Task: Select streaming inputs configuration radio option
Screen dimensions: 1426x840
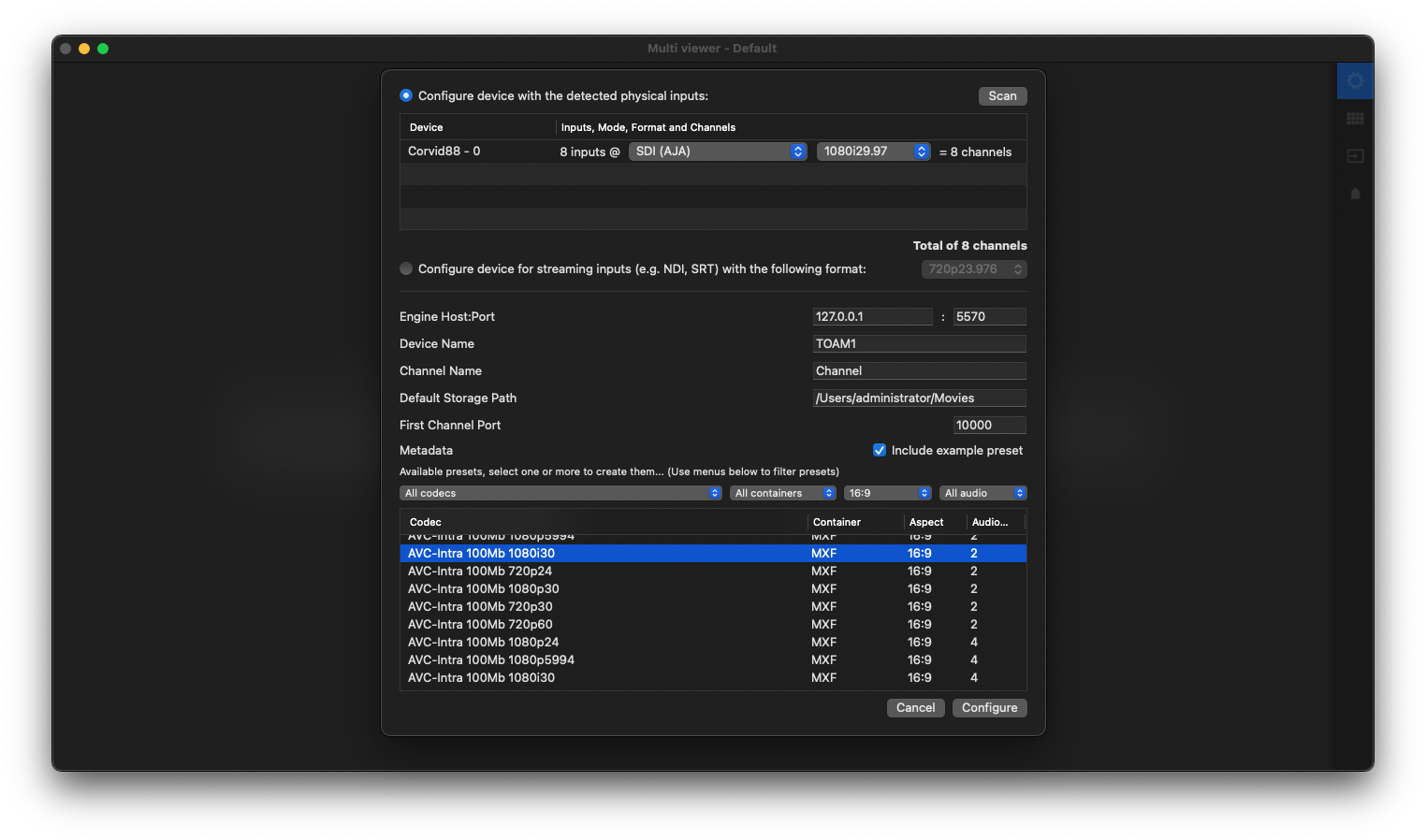Action: click(x=406, y=268)
